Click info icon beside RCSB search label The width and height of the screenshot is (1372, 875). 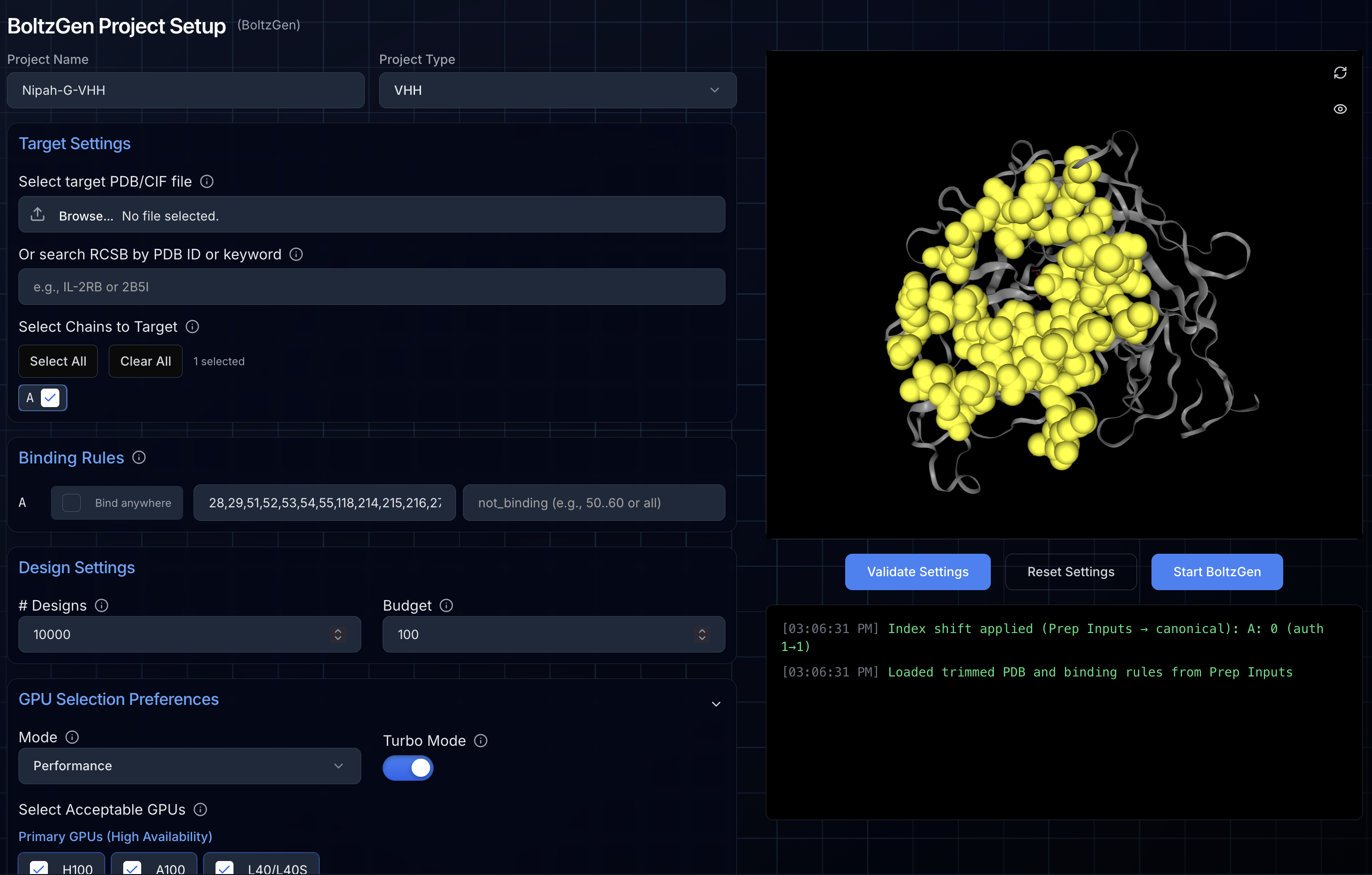[x=296, y=254]
